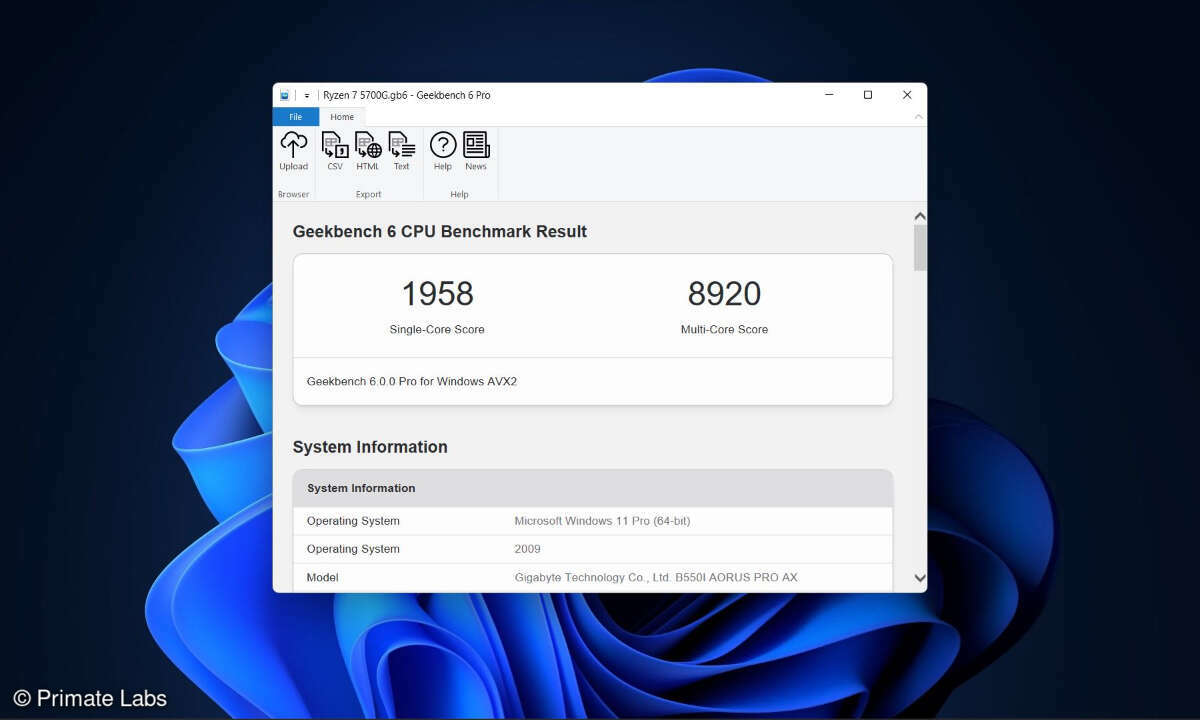Click the Gigabyte B550I AORUS PRO AX value
The width and height of the screenshot is (1200, 720).
(656, 577)
